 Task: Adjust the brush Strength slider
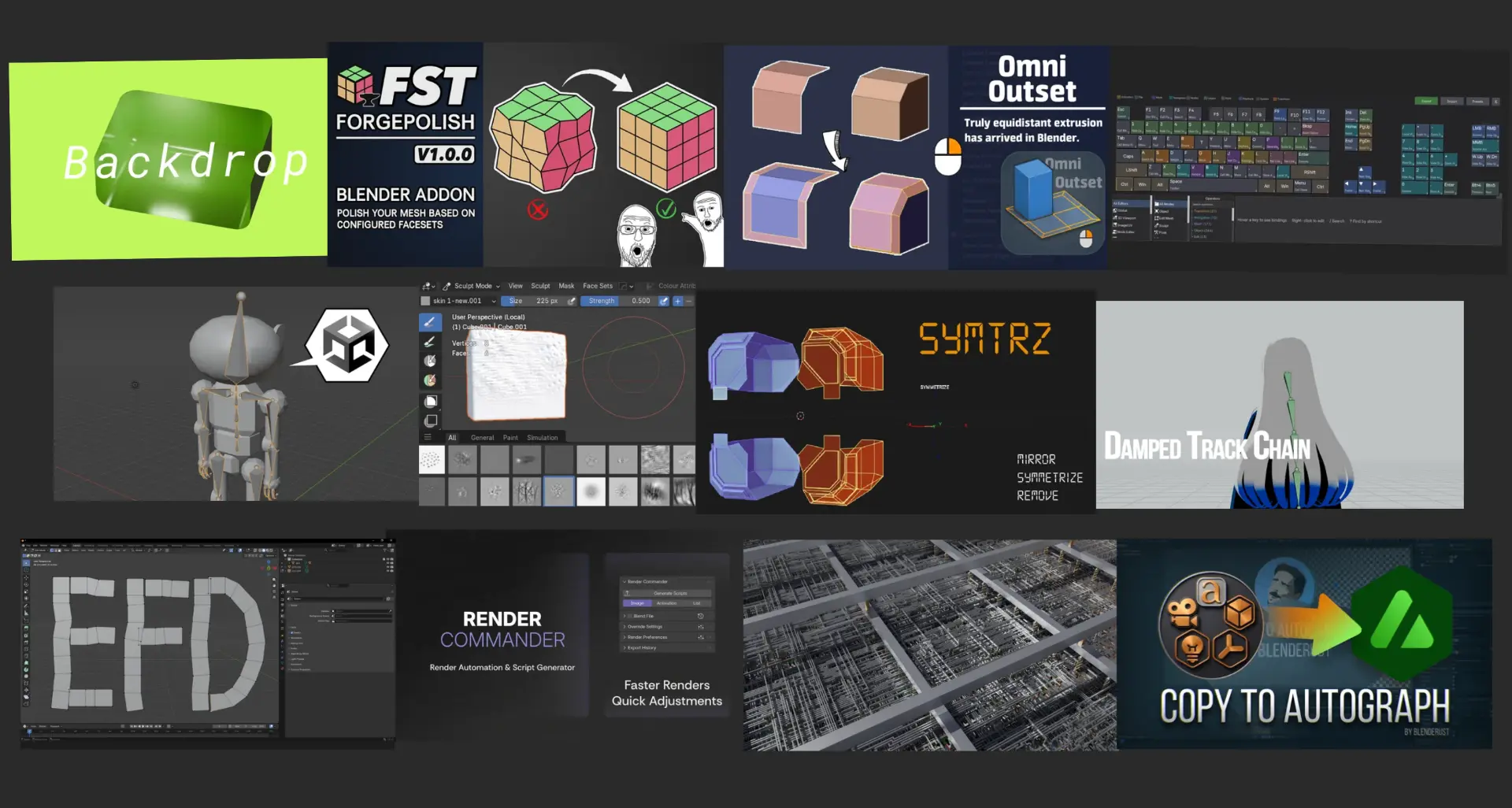[x=619, y=301]
